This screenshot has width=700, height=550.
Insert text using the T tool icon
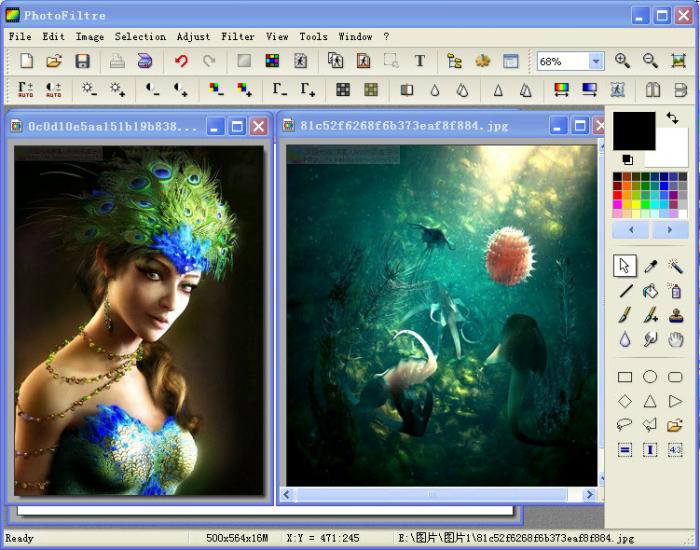click(x=419, y=61)
